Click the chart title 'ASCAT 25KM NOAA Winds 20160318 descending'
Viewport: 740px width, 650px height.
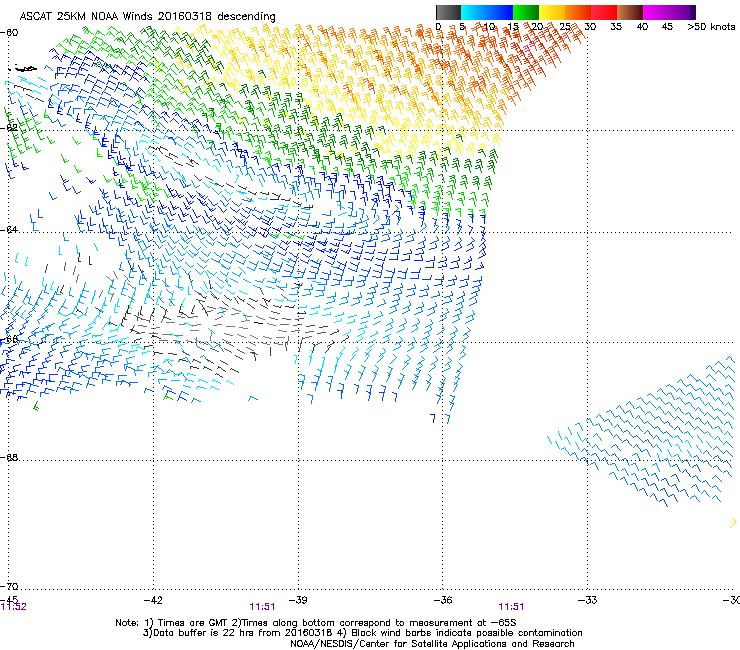[x=147, y=16]
